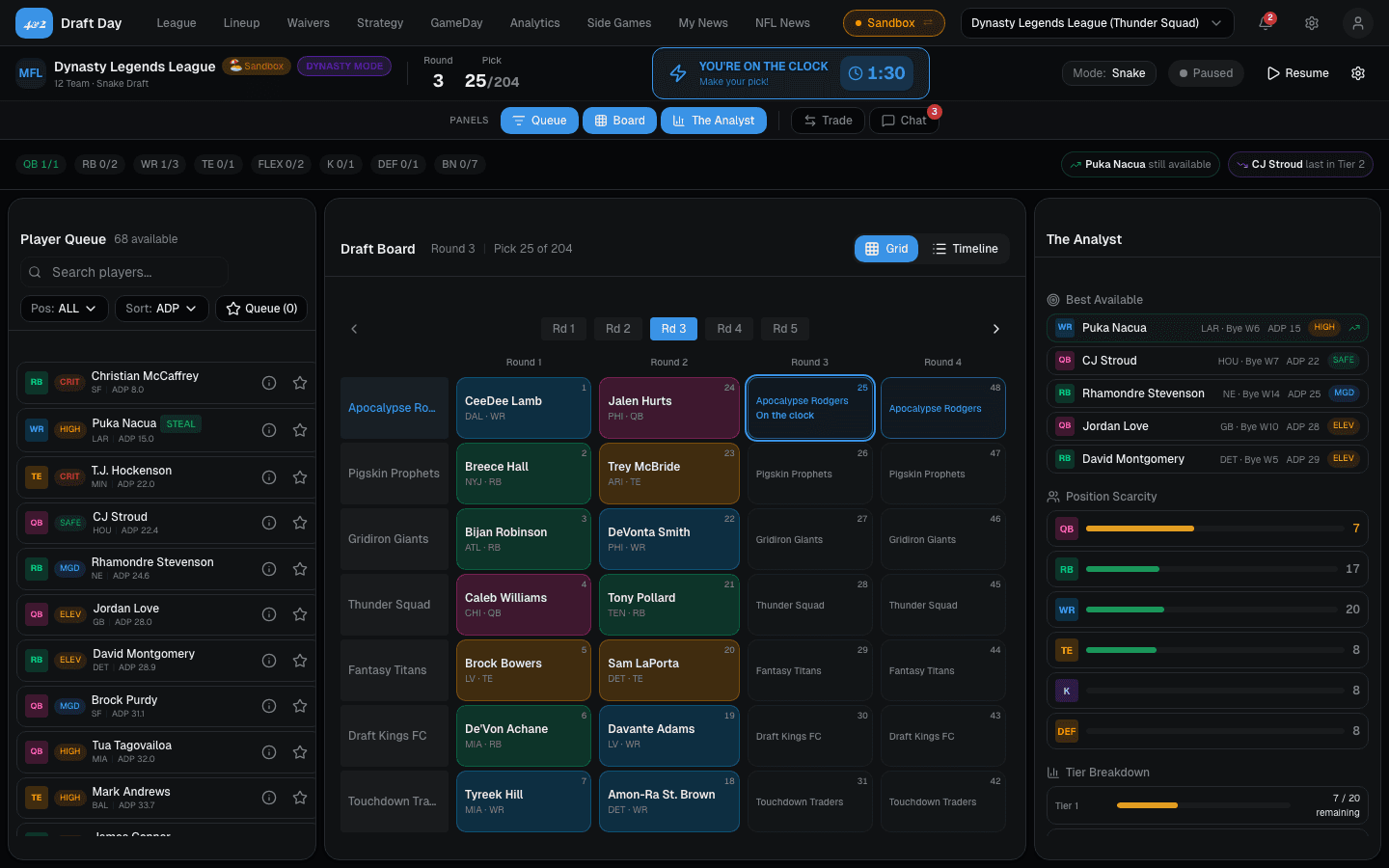
Task: Toggle The Analyst panel
Action: point(714,121)
